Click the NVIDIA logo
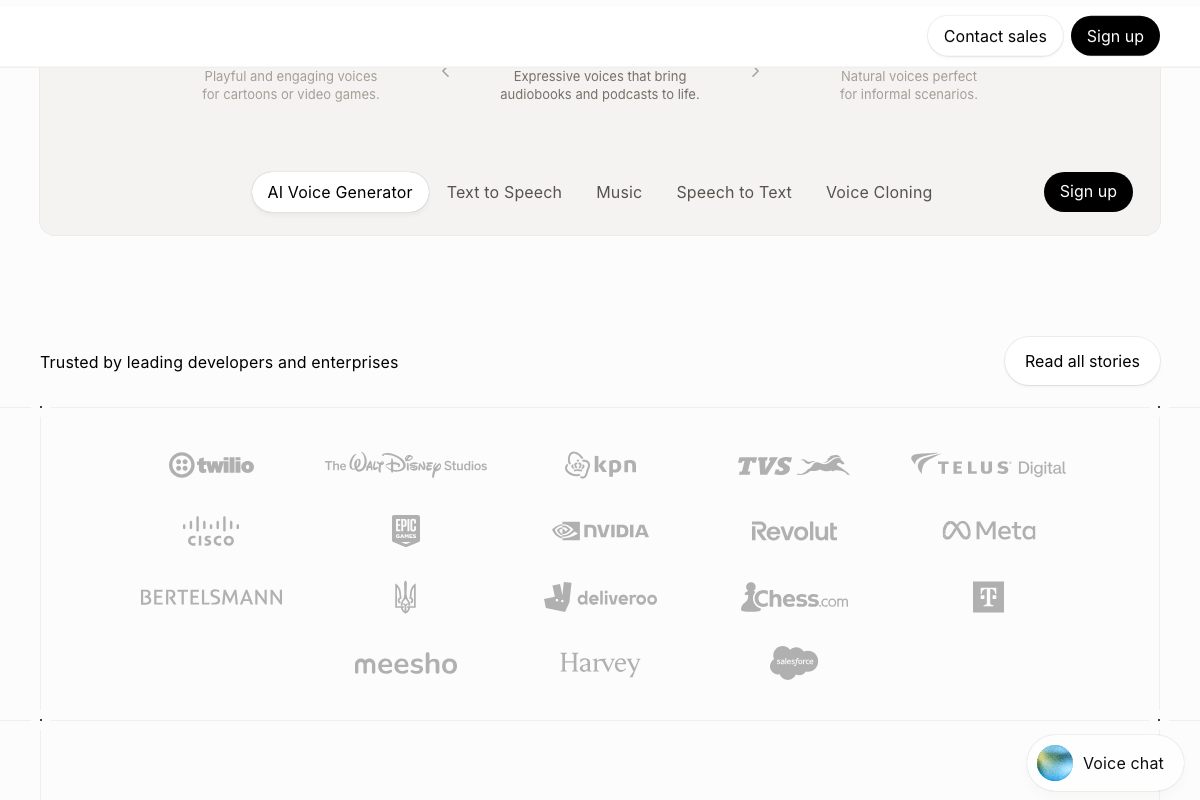 (600, 531)
